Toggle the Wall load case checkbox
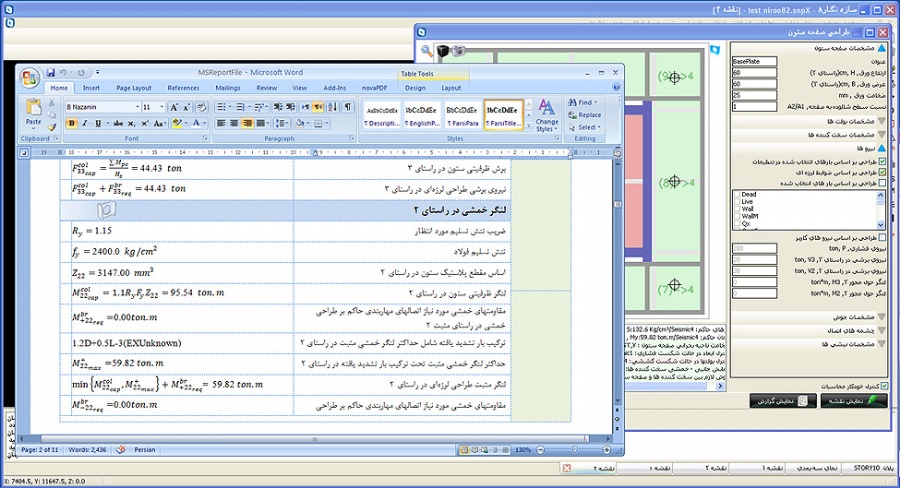Screen dimensions: 900x488 pos(737,209)
